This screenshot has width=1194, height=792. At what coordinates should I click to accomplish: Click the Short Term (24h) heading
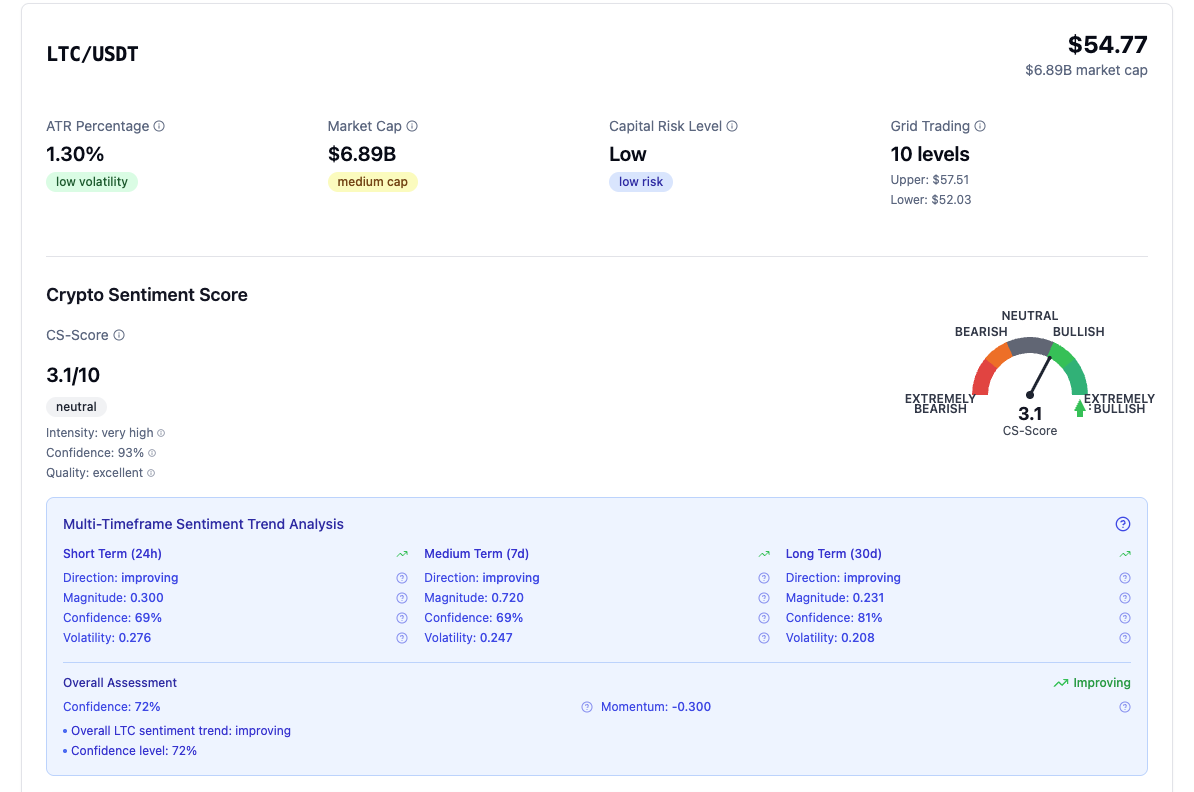(112, 554)
